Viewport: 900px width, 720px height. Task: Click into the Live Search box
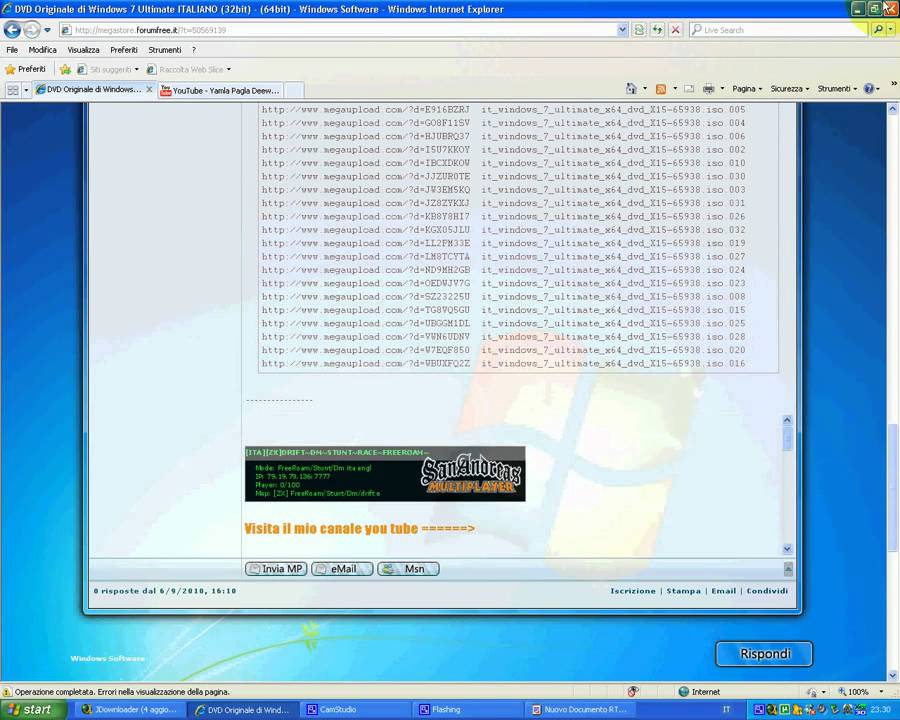click(x=779, y=30)
